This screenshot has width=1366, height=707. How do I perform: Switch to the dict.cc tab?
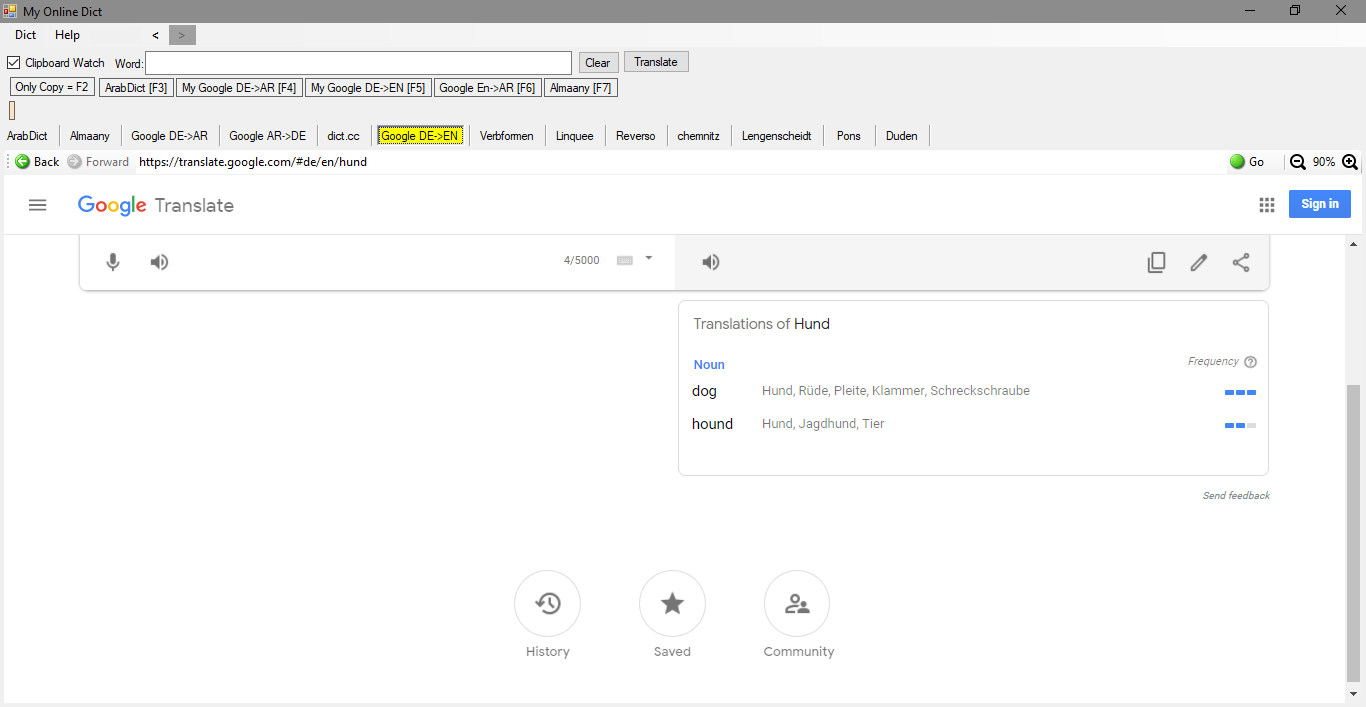[x=343, y=136]
